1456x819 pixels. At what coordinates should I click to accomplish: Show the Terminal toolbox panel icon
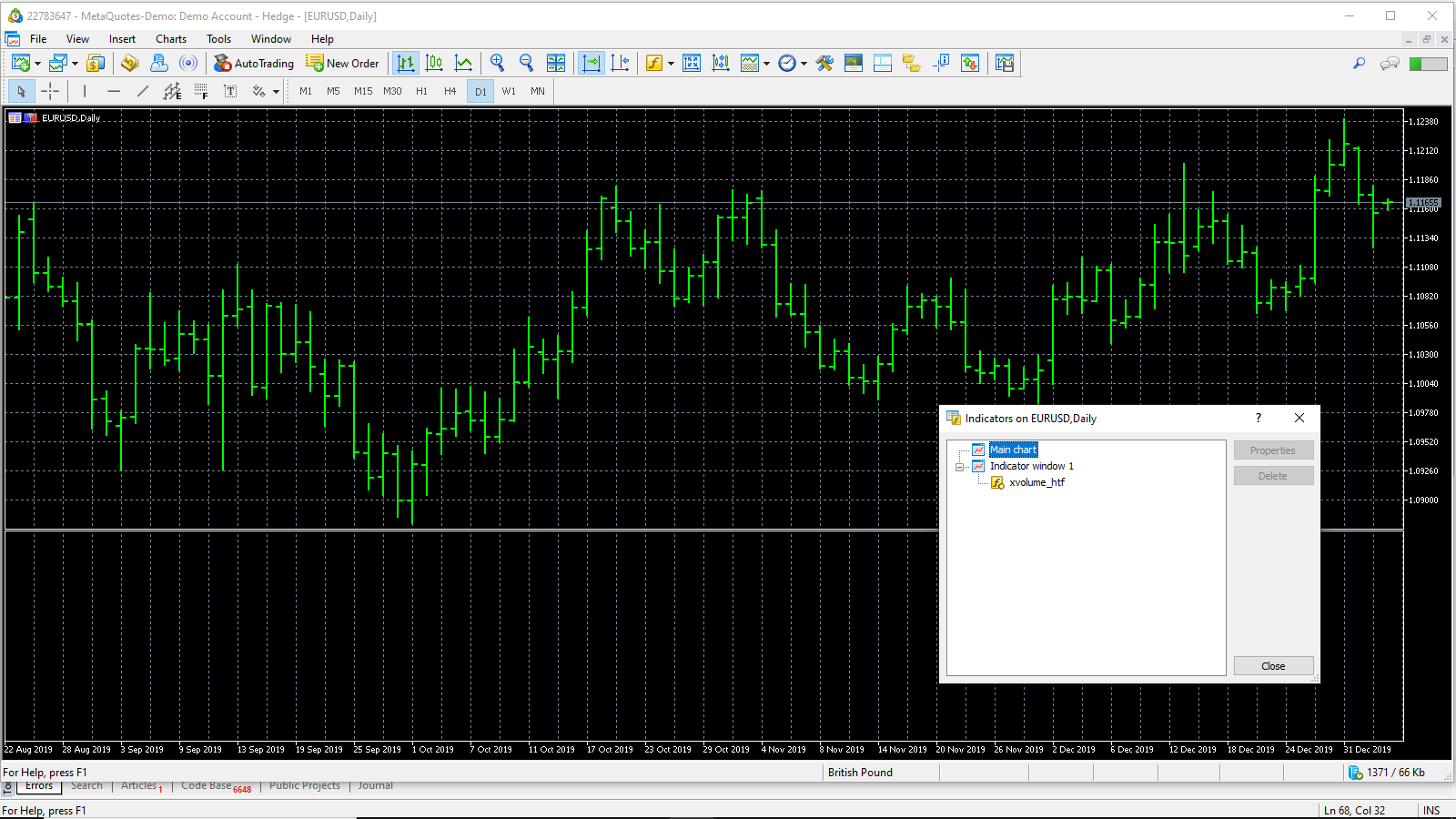883,63
